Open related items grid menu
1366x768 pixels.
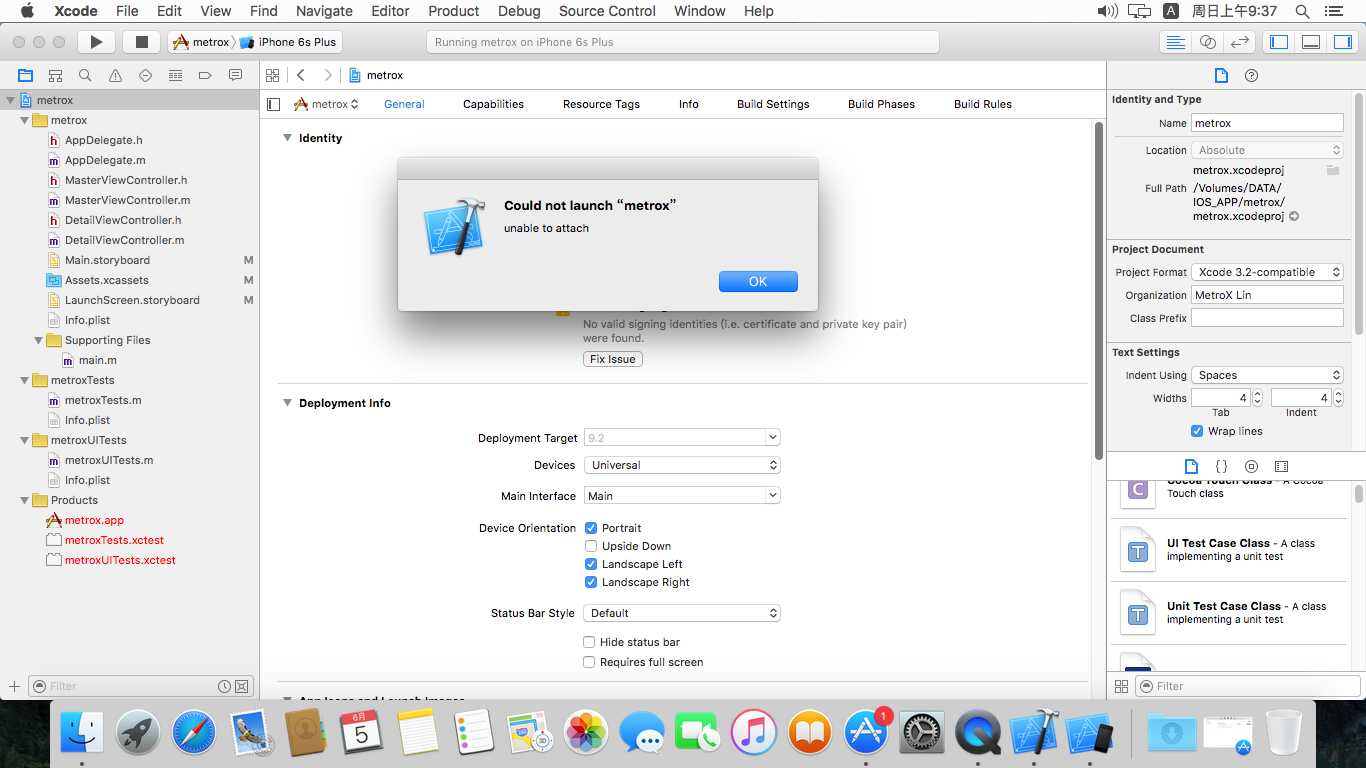[x=271, y=75]
